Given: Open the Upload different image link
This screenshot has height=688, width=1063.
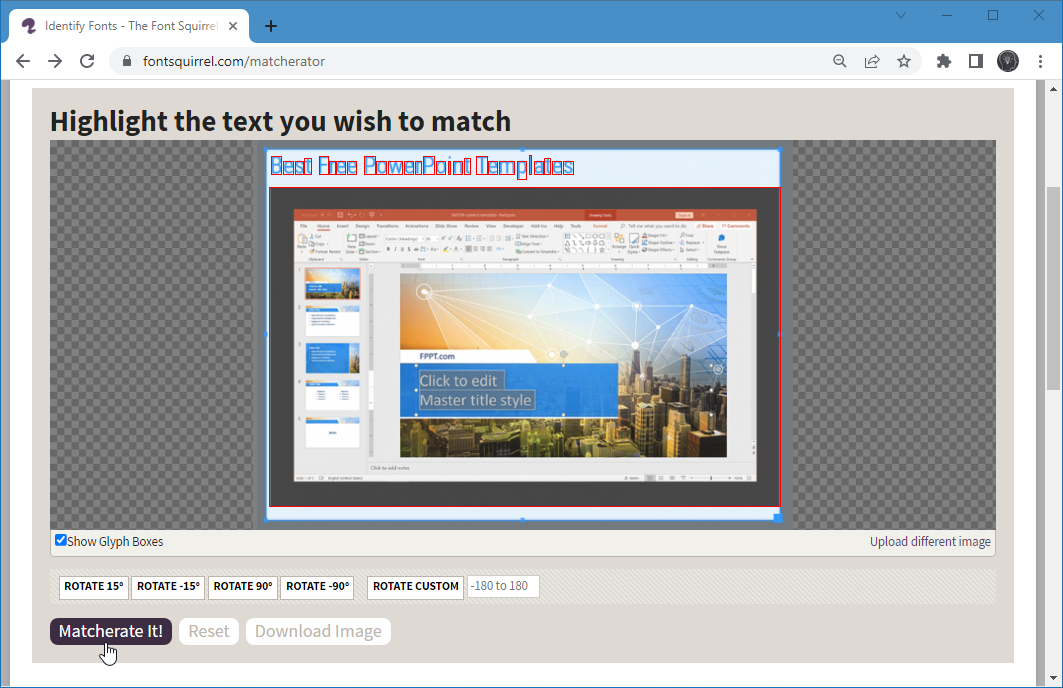Looking at the screenshot, I should coord(930,542).
